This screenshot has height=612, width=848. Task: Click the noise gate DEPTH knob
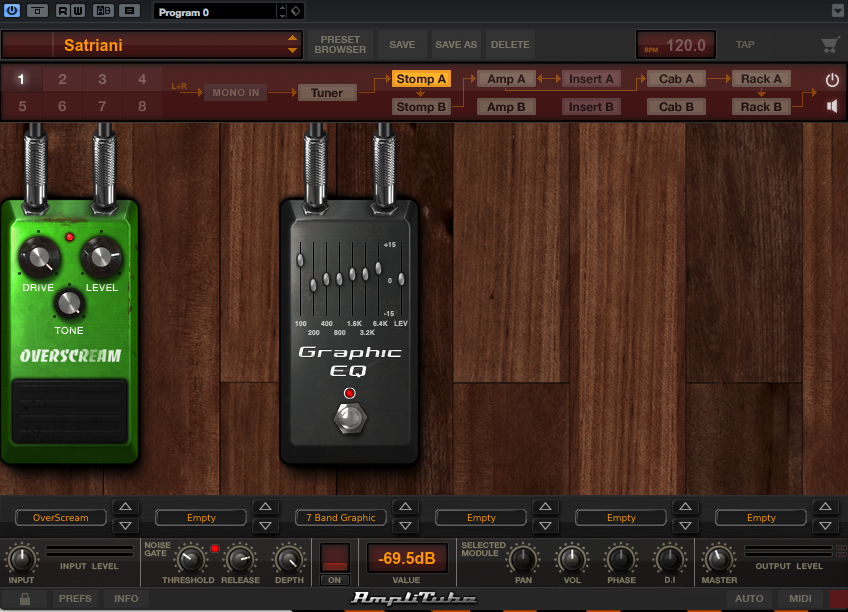(x=289, y=559)
